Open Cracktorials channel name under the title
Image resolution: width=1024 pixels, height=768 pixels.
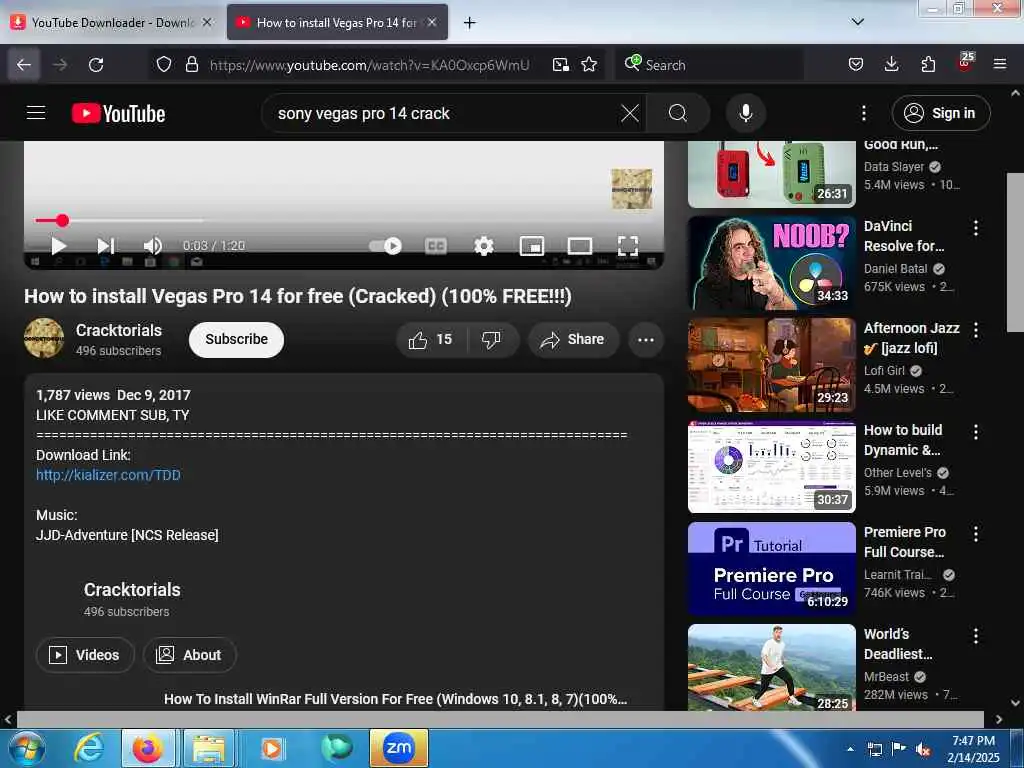click(119, 330)
